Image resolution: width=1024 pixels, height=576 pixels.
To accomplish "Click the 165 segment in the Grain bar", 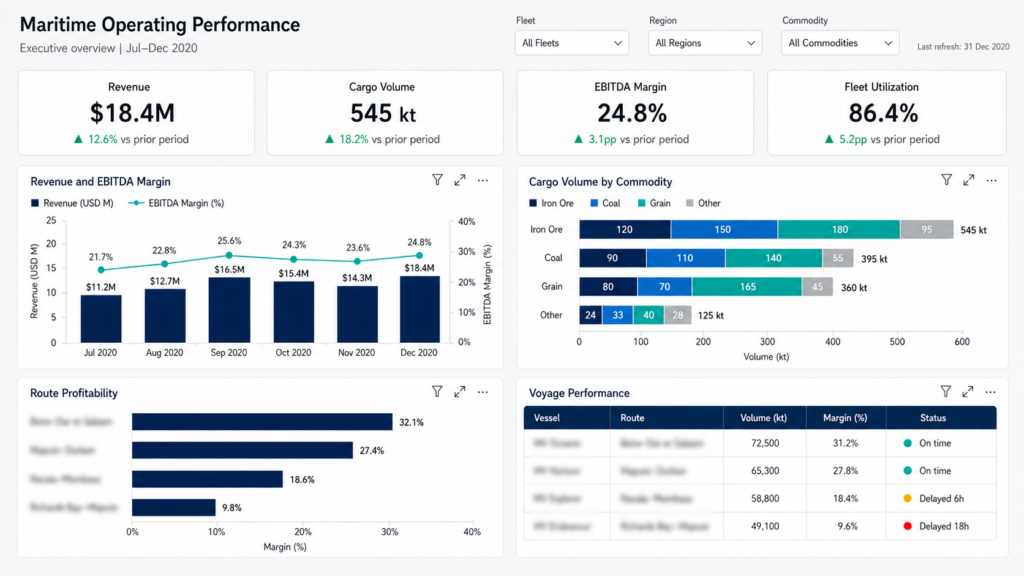I will [746, 287].
